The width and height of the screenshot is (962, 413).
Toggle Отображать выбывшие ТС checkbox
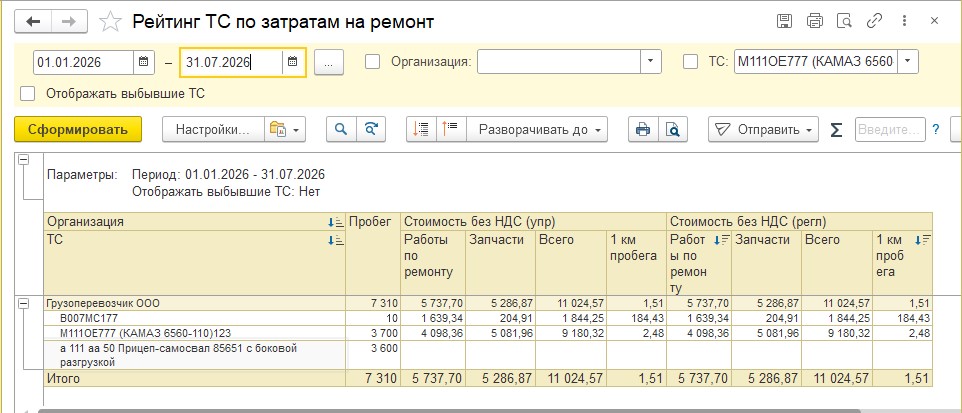[x=28, y=93]
